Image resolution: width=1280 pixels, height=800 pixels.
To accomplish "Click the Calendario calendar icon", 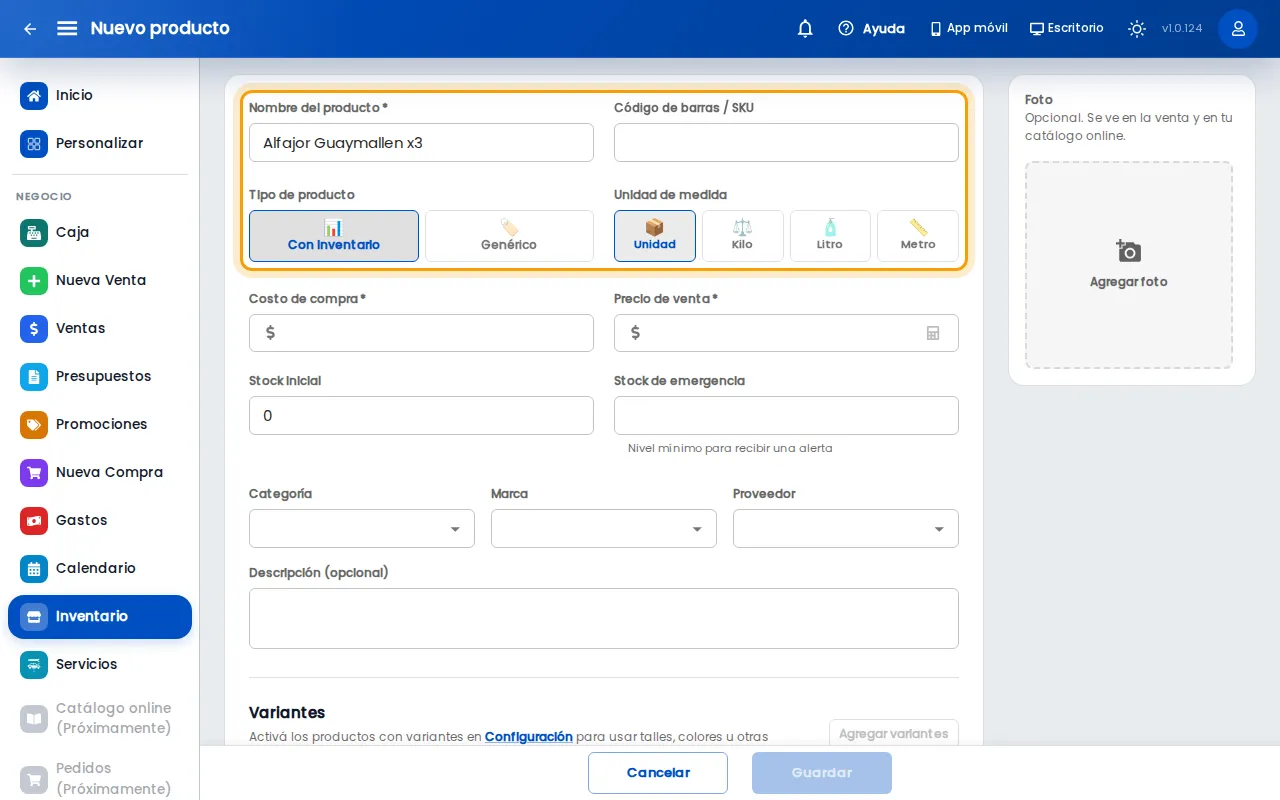I will 34,569.
